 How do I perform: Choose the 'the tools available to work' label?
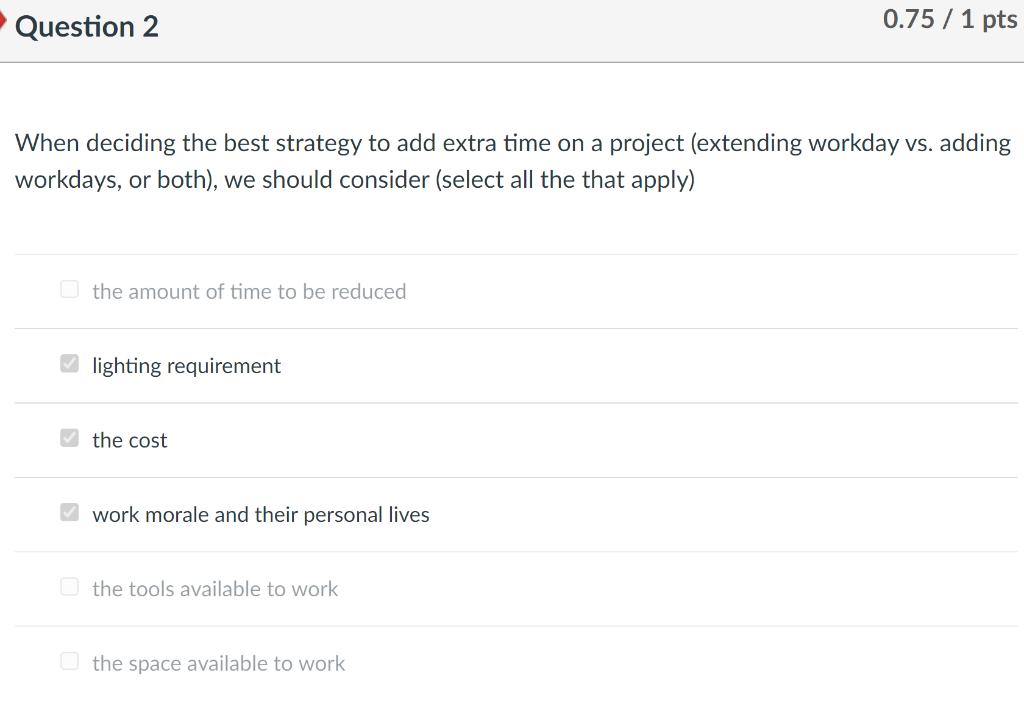[x=215, y=589]
